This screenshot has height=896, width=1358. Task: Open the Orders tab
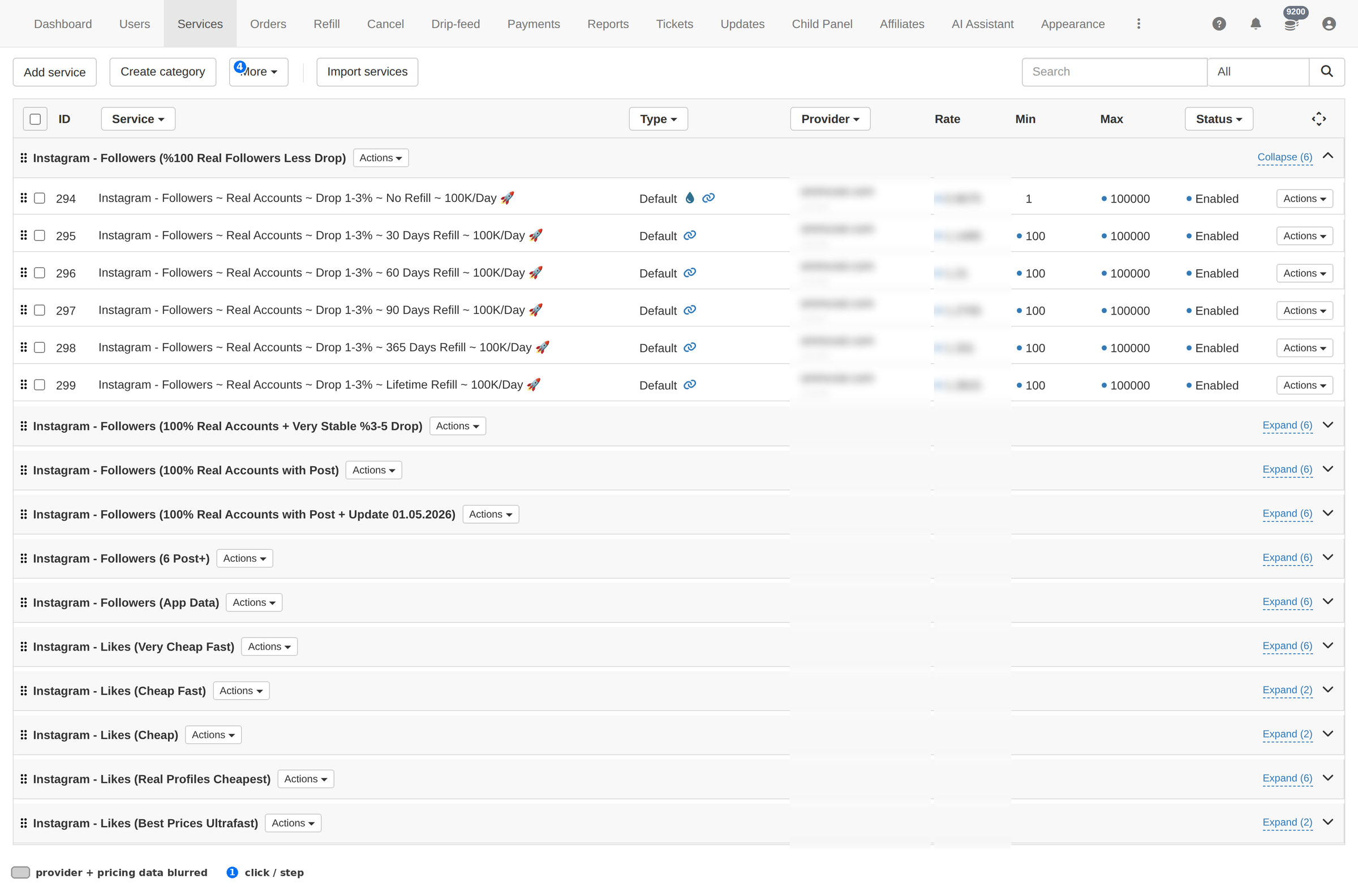click(268, 24)
